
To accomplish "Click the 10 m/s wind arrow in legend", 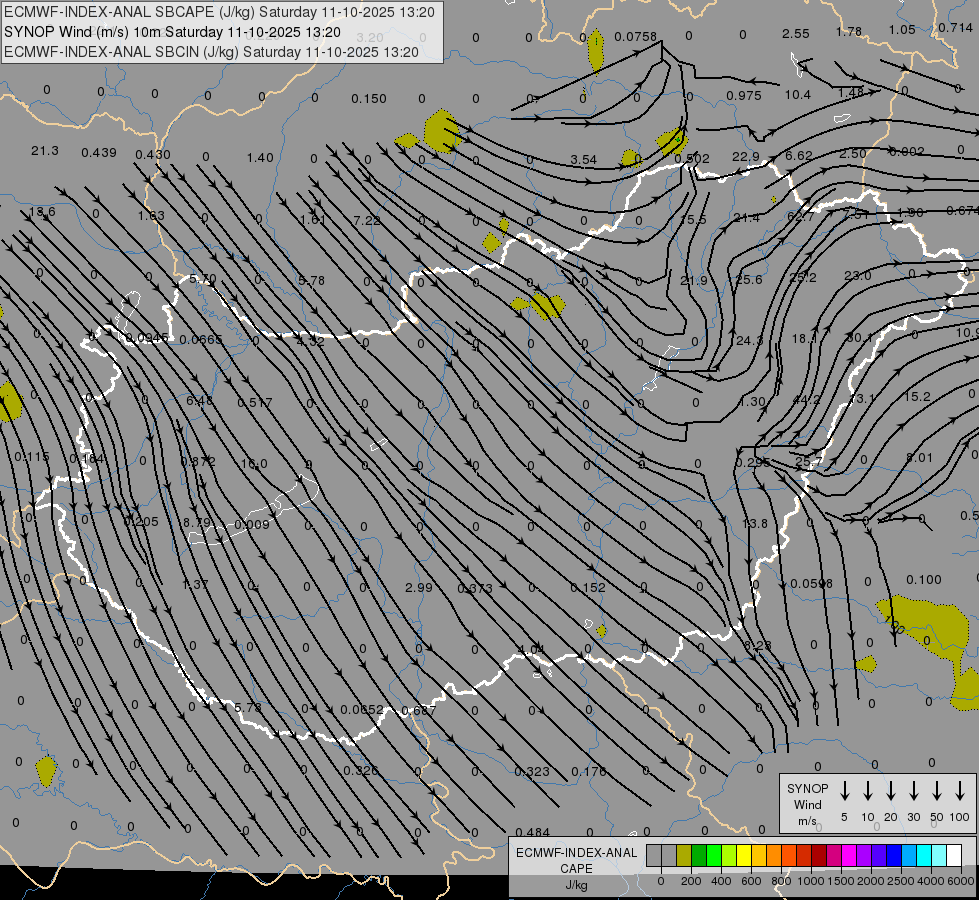I will 868,791.
